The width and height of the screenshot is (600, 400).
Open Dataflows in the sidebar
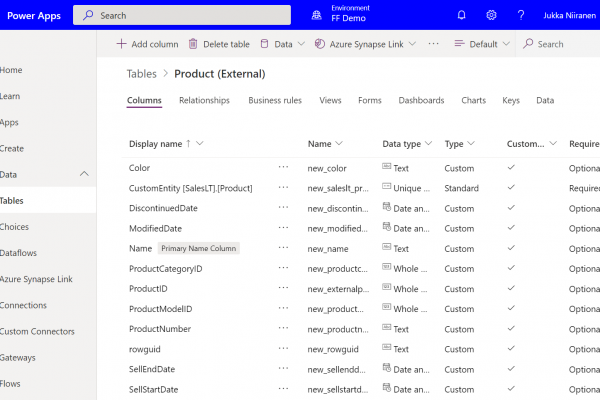click(18, 253)
